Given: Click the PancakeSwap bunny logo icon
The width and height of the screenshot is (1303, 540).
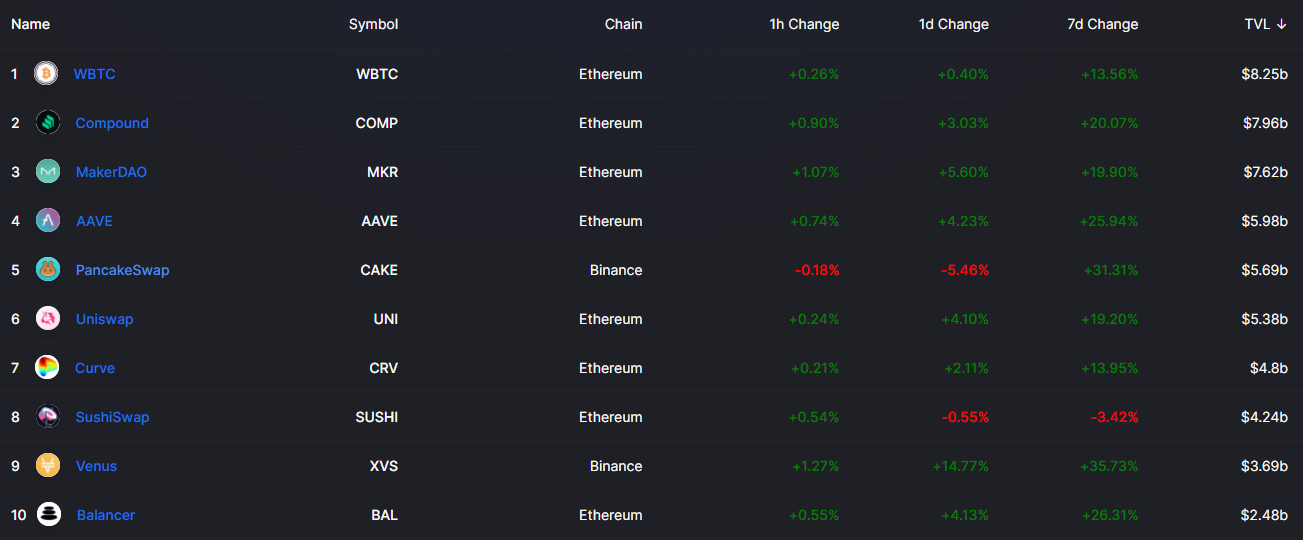Looking at the screenshot, I should tap(48, 269).
